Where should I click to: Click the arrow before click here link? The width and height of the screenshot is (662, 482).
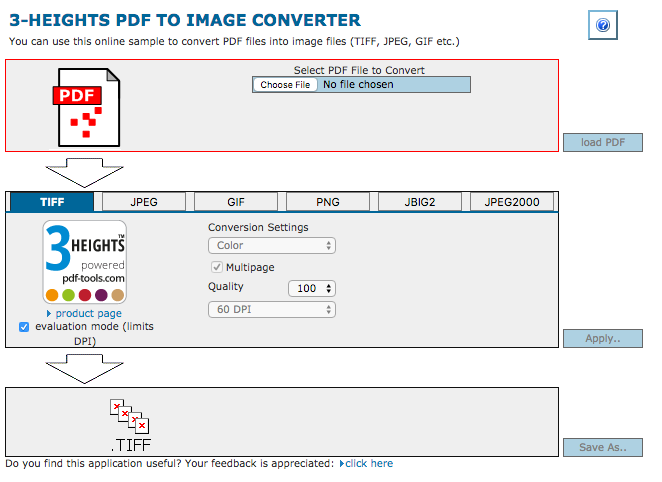tap(342, 463)
